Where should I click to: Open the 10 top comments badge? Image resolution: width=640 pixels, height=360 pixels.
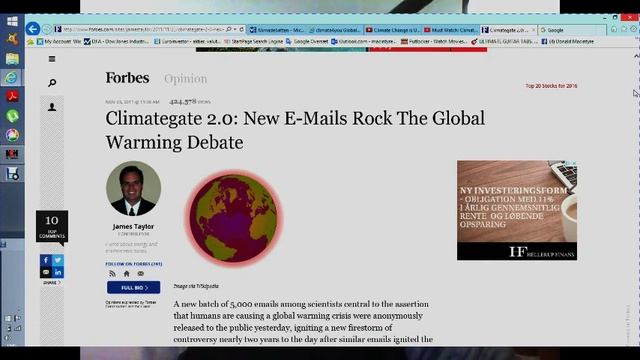coord(52,227)
